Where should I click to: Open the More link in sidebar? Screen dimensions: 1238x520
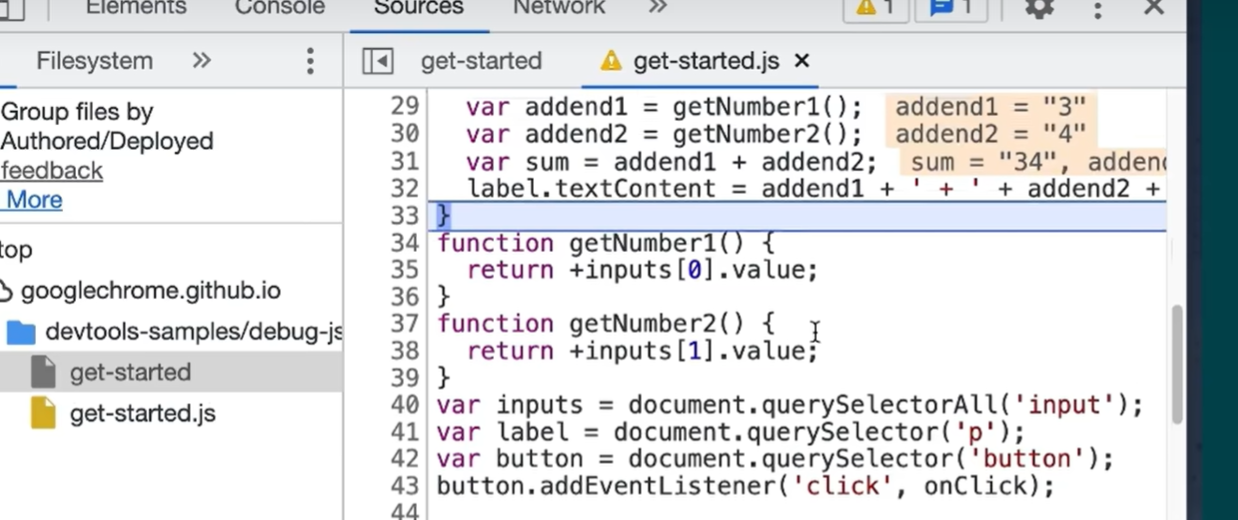pyautogui.click(x=33, y=200)
